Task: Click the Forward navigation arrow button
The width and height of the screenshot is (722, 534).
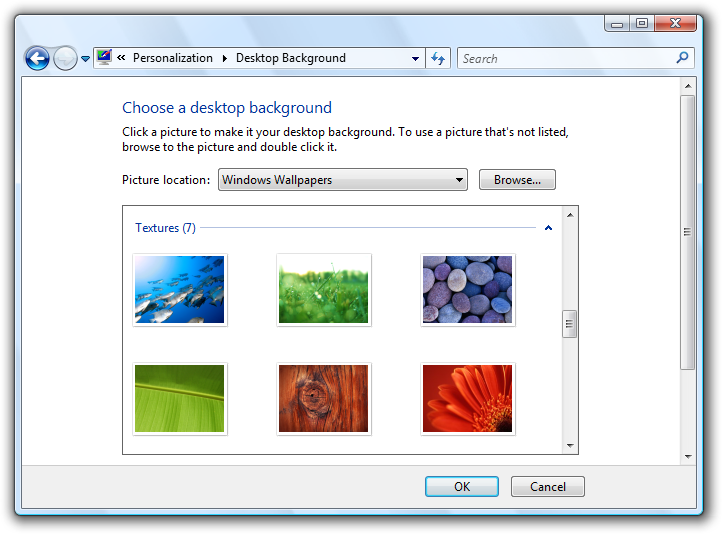Action: (65, 58)
